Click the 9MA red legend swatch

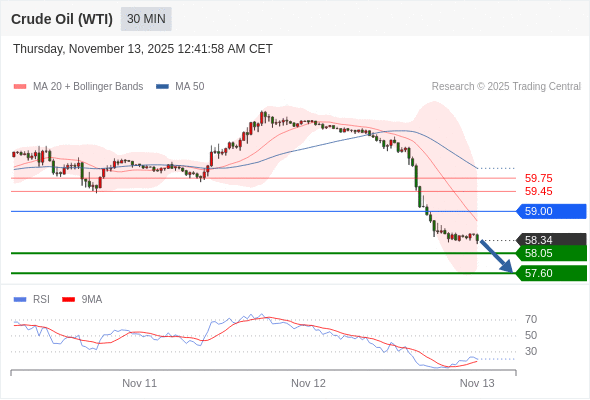click(68, 300)
